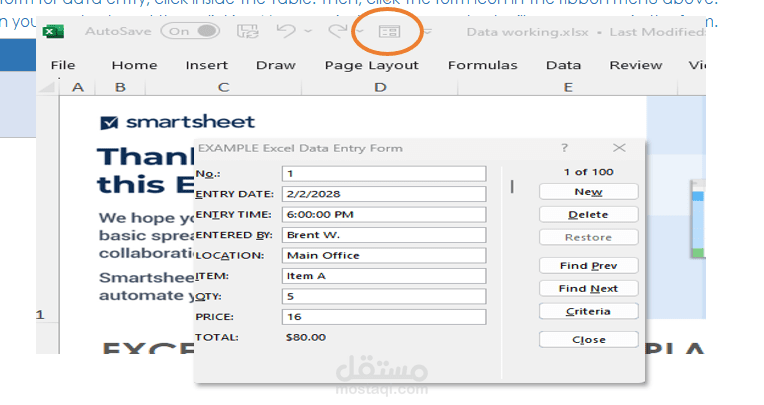Click the Excel app icon in title bar
This screenshot has width=764, height=405.
click(53, 32)
